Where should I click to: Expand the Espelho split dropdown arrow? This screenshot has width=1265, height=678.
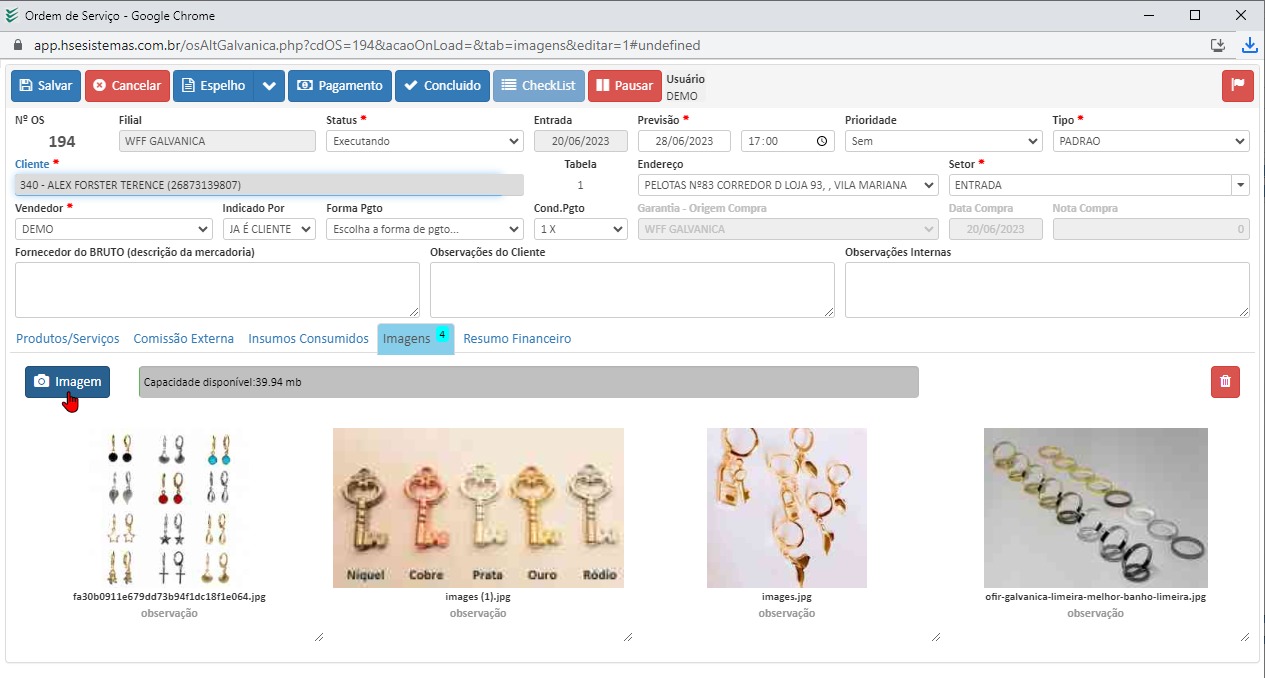(269, 85)
